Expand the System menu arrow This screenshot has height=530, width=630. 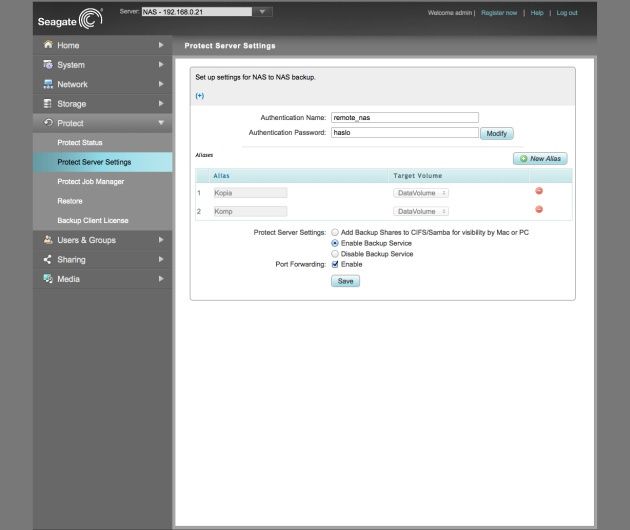coord(161,64)
